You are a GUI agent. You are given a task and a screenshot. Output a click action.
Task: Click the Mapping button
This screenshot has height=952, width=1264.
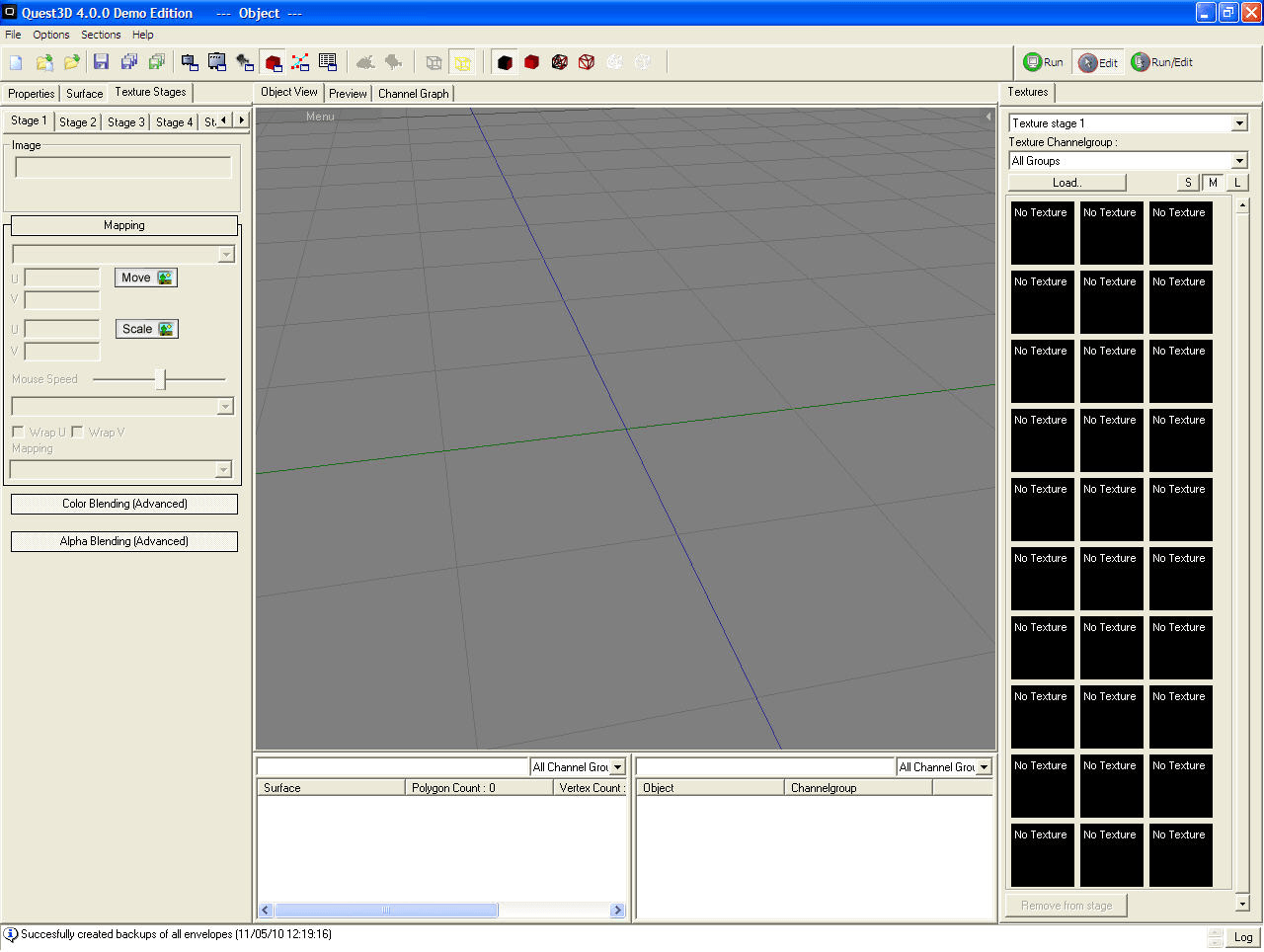point(124,225)
